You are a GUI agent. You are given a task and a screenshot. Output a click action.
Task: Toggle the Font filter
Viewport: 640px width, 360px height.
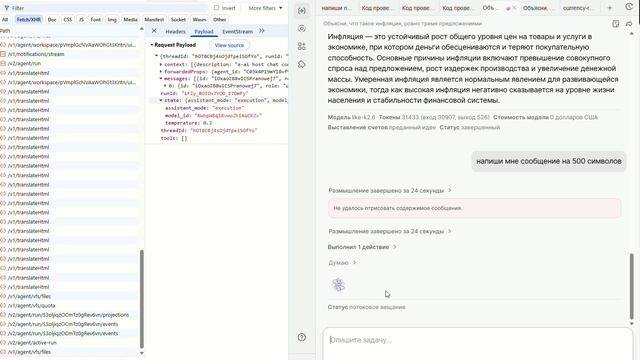(x=96, y=19)
